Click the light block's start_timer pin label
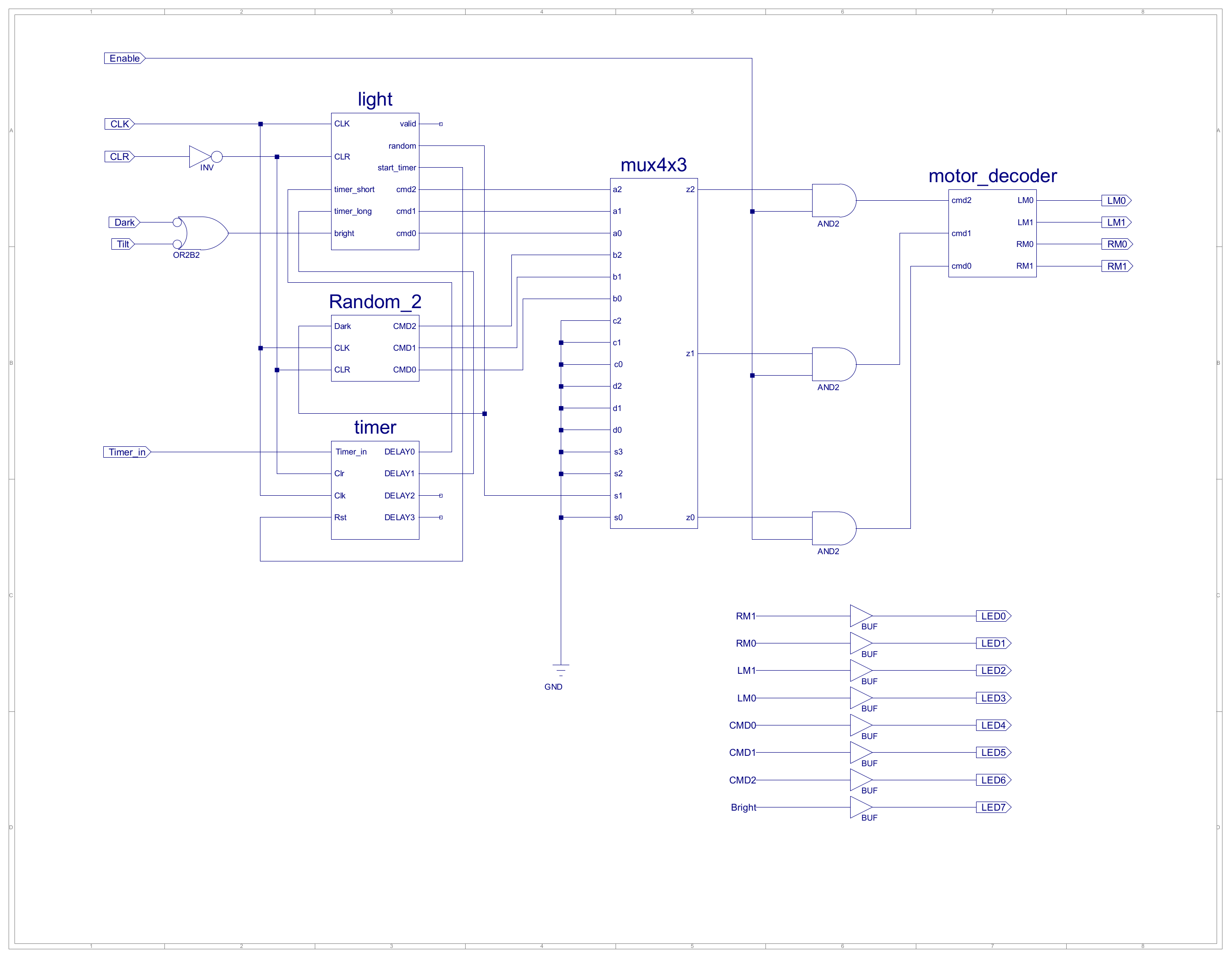Screen dimensions: 1232x957 (397, 168)
